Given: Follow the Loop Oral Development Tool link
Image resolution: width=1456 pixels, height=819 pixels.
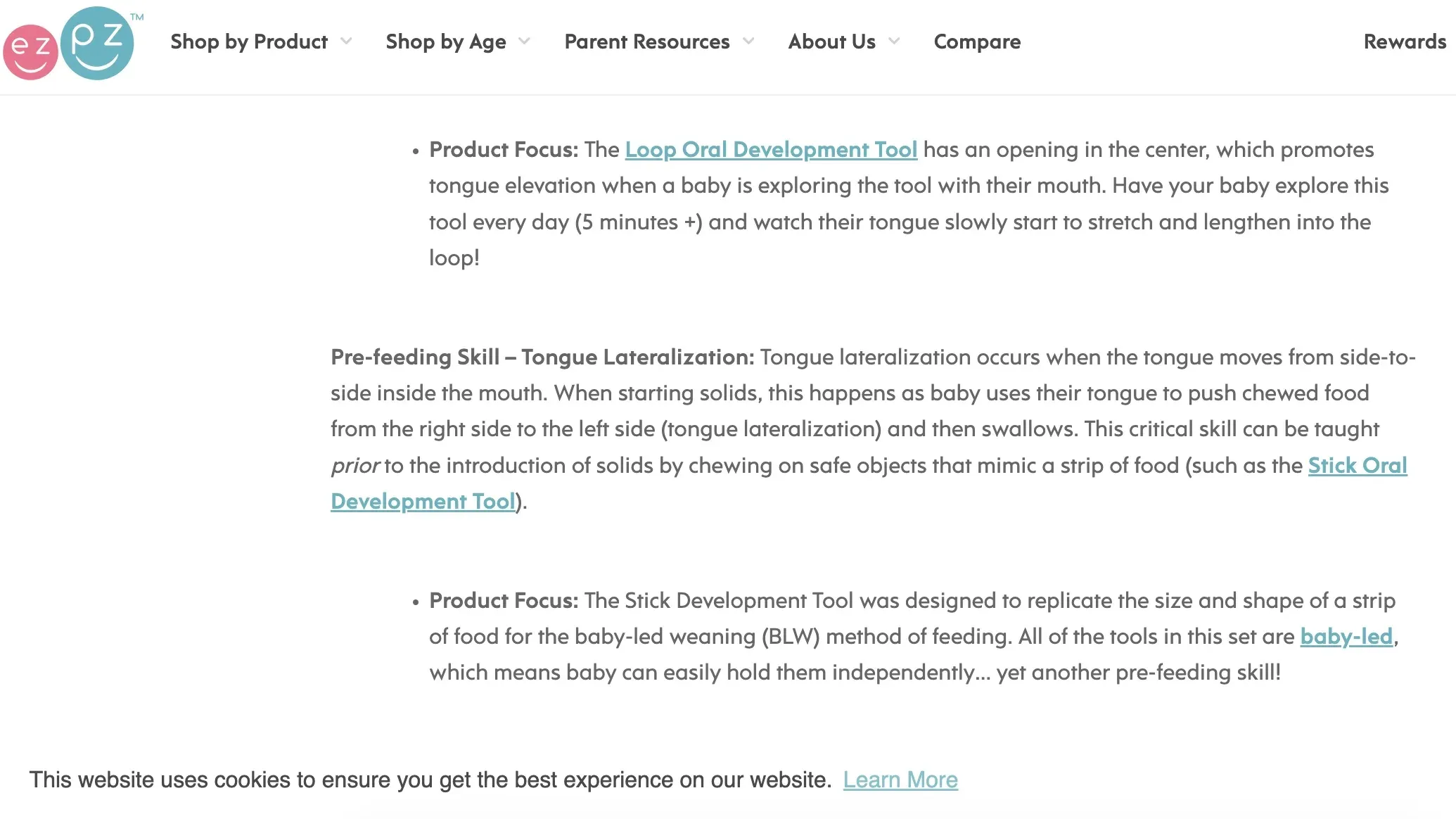Looking at the screenshot, I should point(771,150).
